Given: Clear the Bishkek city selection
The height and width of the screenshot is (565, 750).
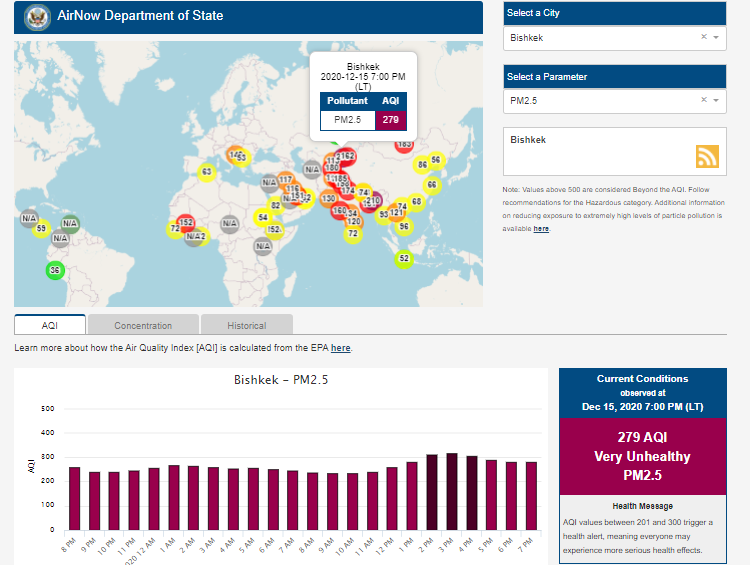Looking at the screenshot, I should click(703, 37).
